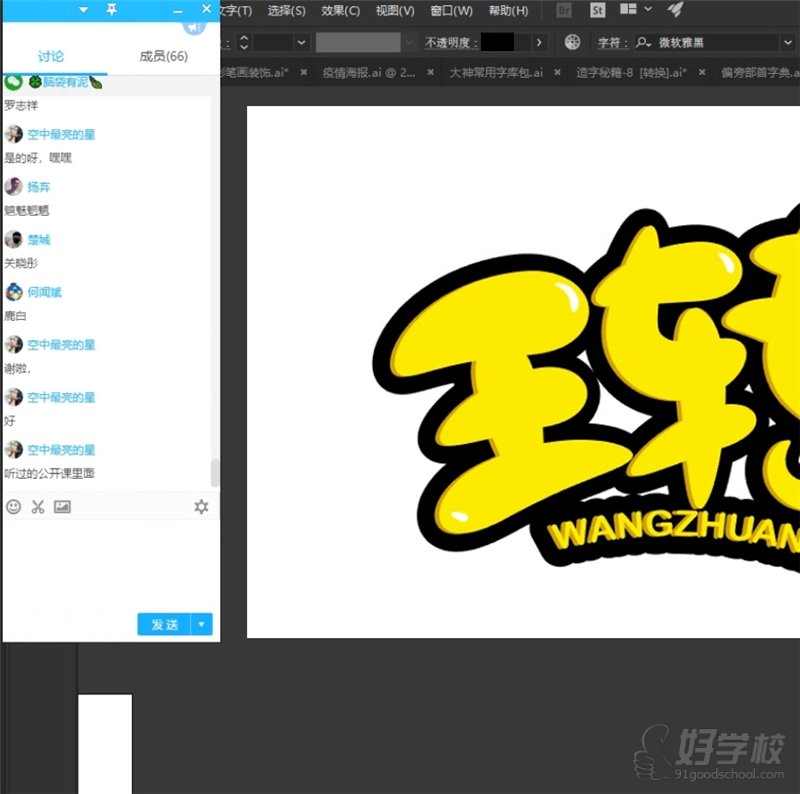800x794 pixels.
Task: Click the St graphic styles icon
Action: tap(597, 11)
